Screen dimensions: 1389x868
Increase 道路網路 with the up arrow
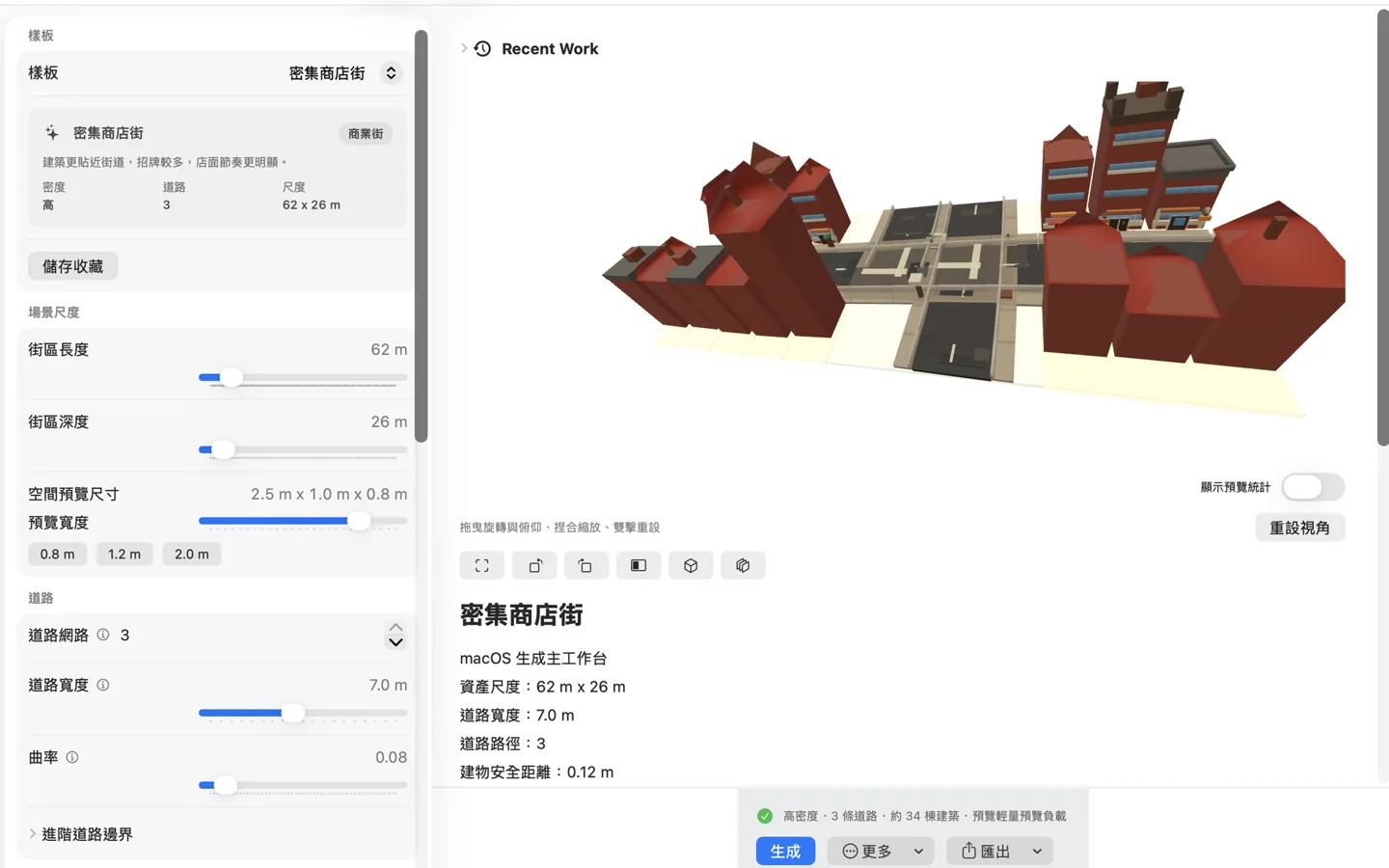point(395,628)
